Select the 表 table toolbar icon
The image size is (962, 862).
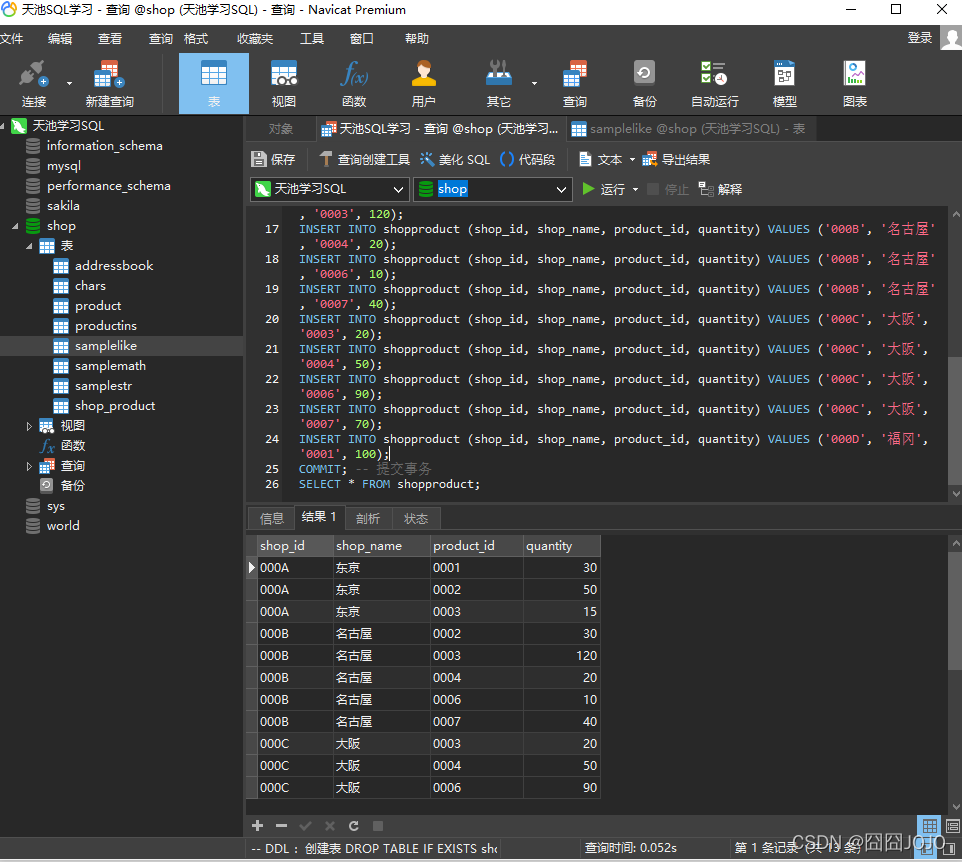click(214, 83)
